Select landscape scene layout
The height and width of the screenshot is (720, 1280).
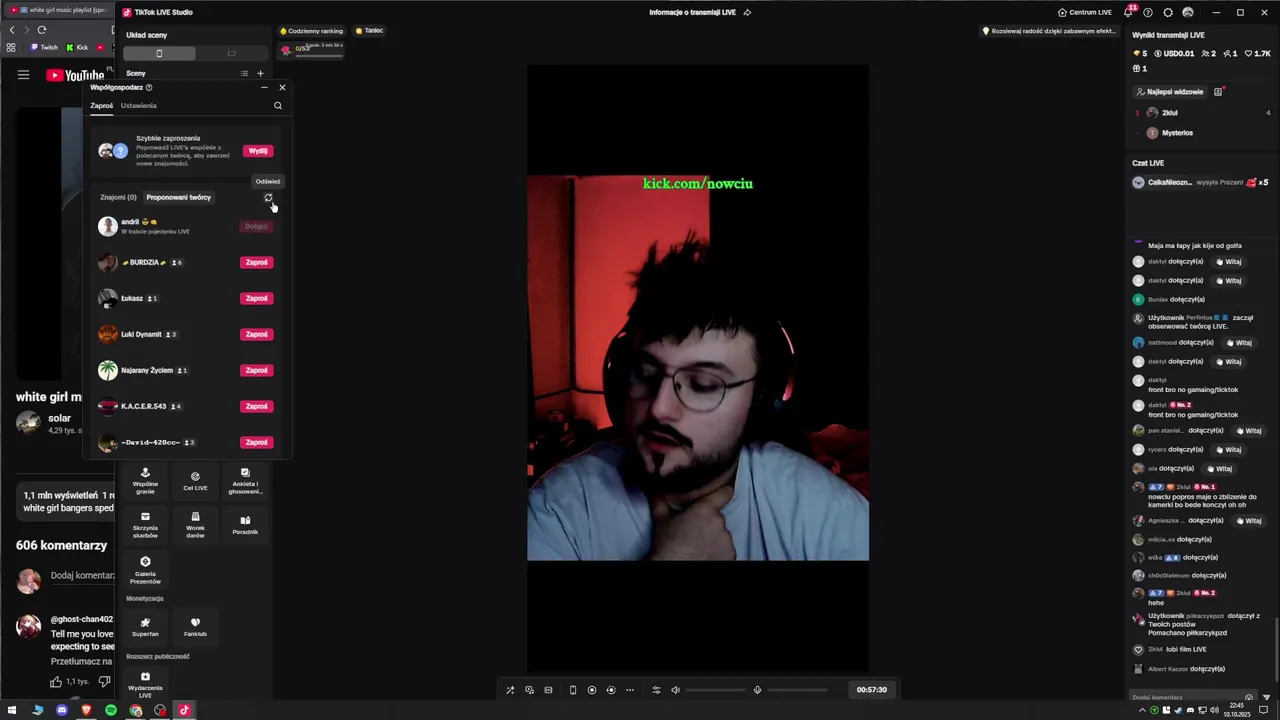[231, 53]
